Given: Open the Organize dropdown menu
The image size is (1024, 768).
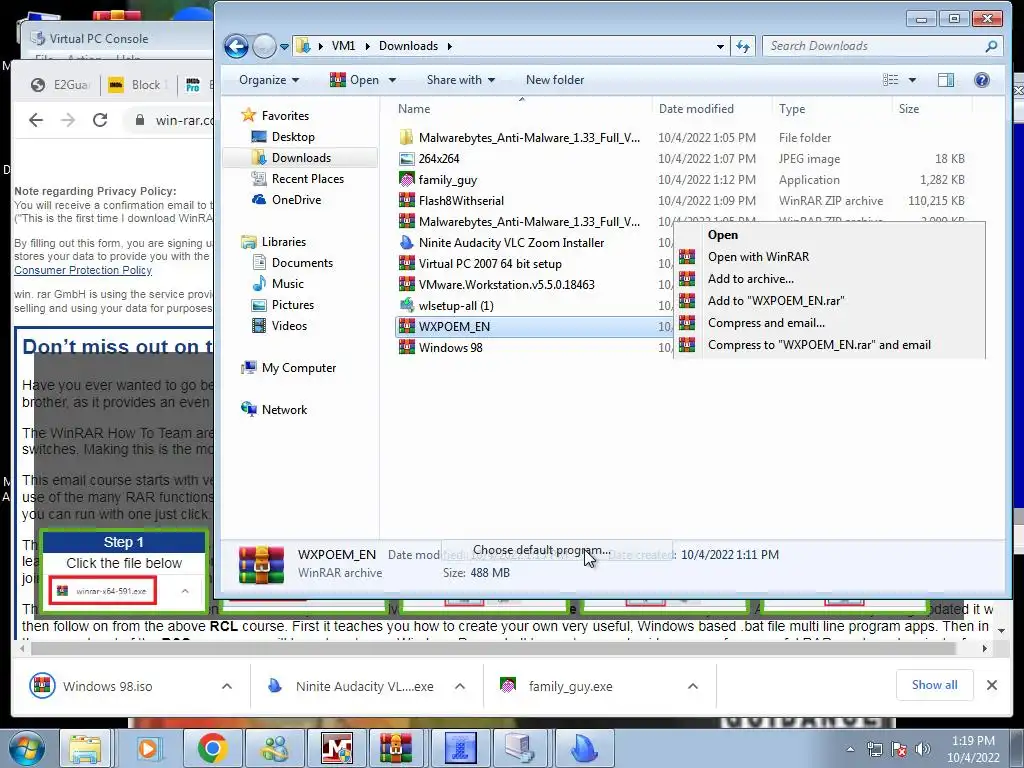Looking at the screenshot, I should coord(269,80).
